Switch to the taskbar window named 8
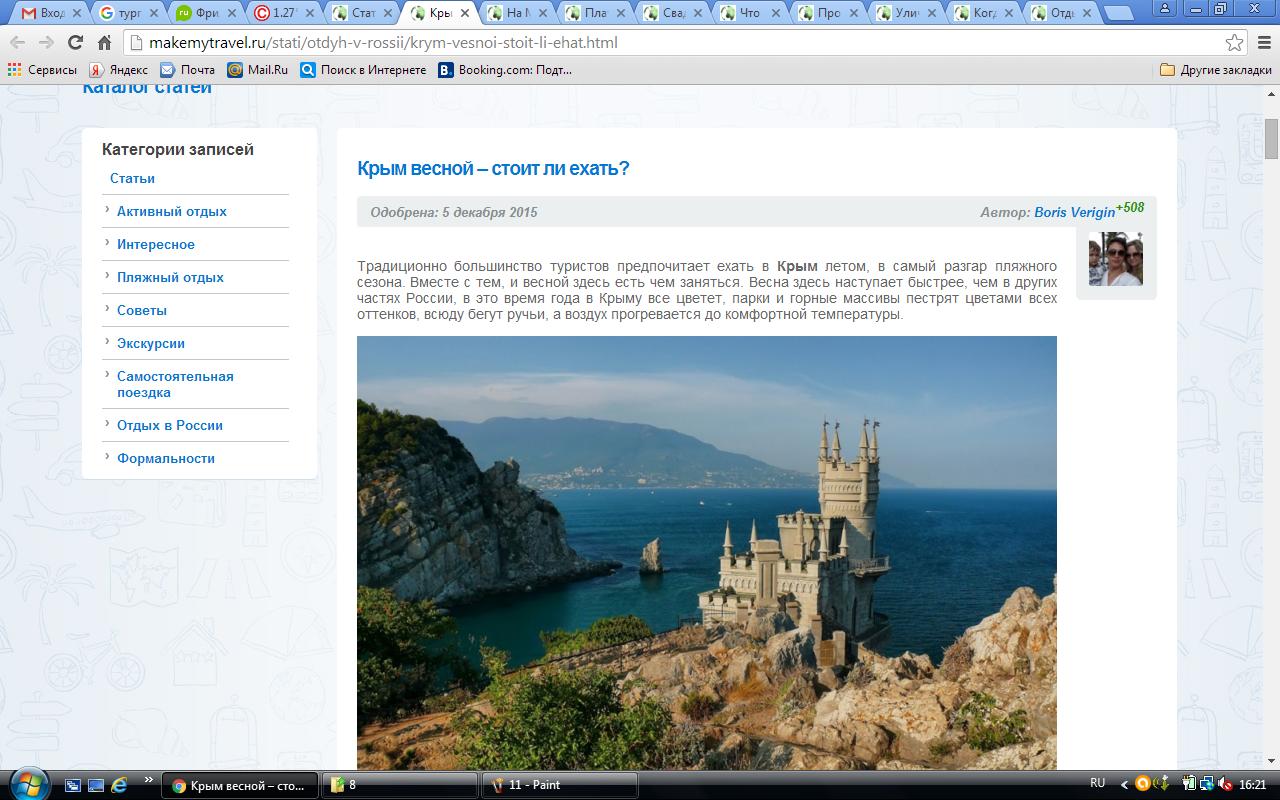The width and height of the screenshot is (1280, 800). (400, 785)
